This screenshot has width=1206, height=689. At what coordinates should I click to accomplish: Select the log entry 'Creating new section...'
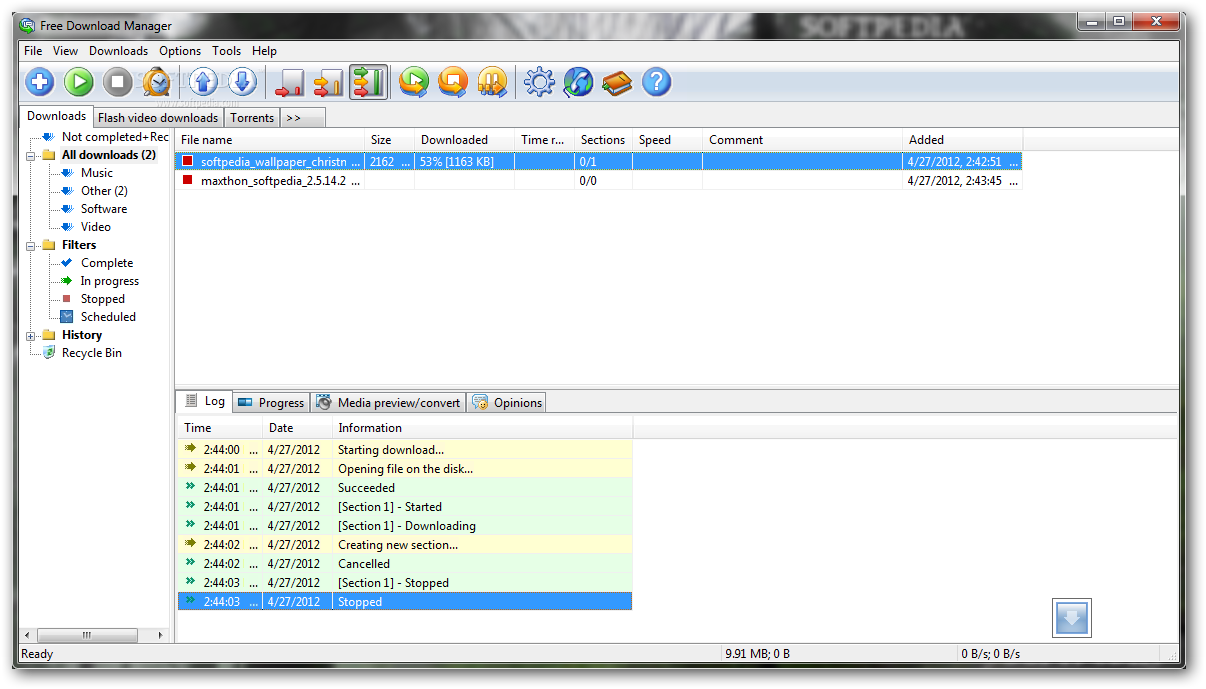[x=405, y=545]
